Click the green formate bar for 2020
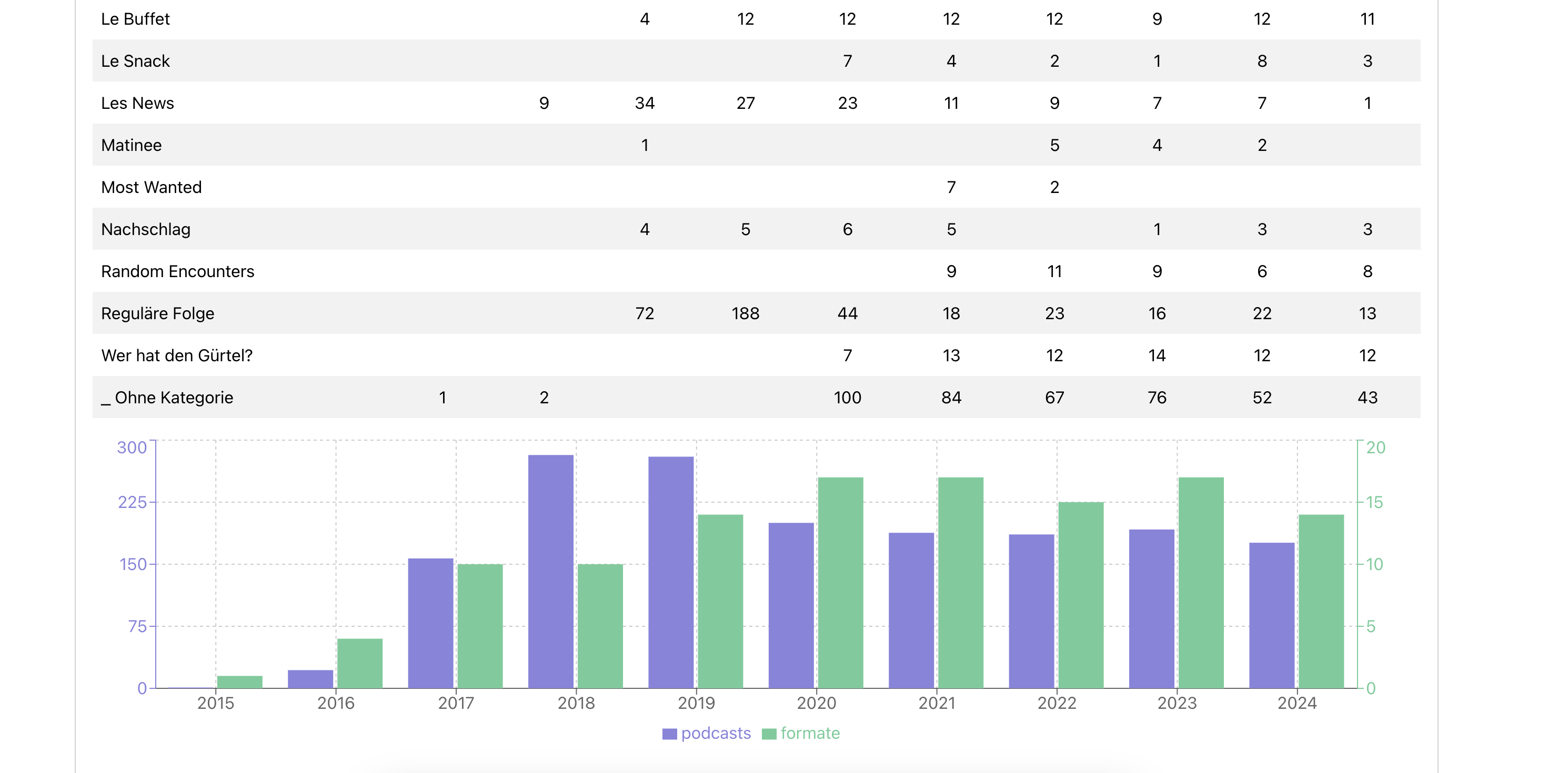 [840, 583]
